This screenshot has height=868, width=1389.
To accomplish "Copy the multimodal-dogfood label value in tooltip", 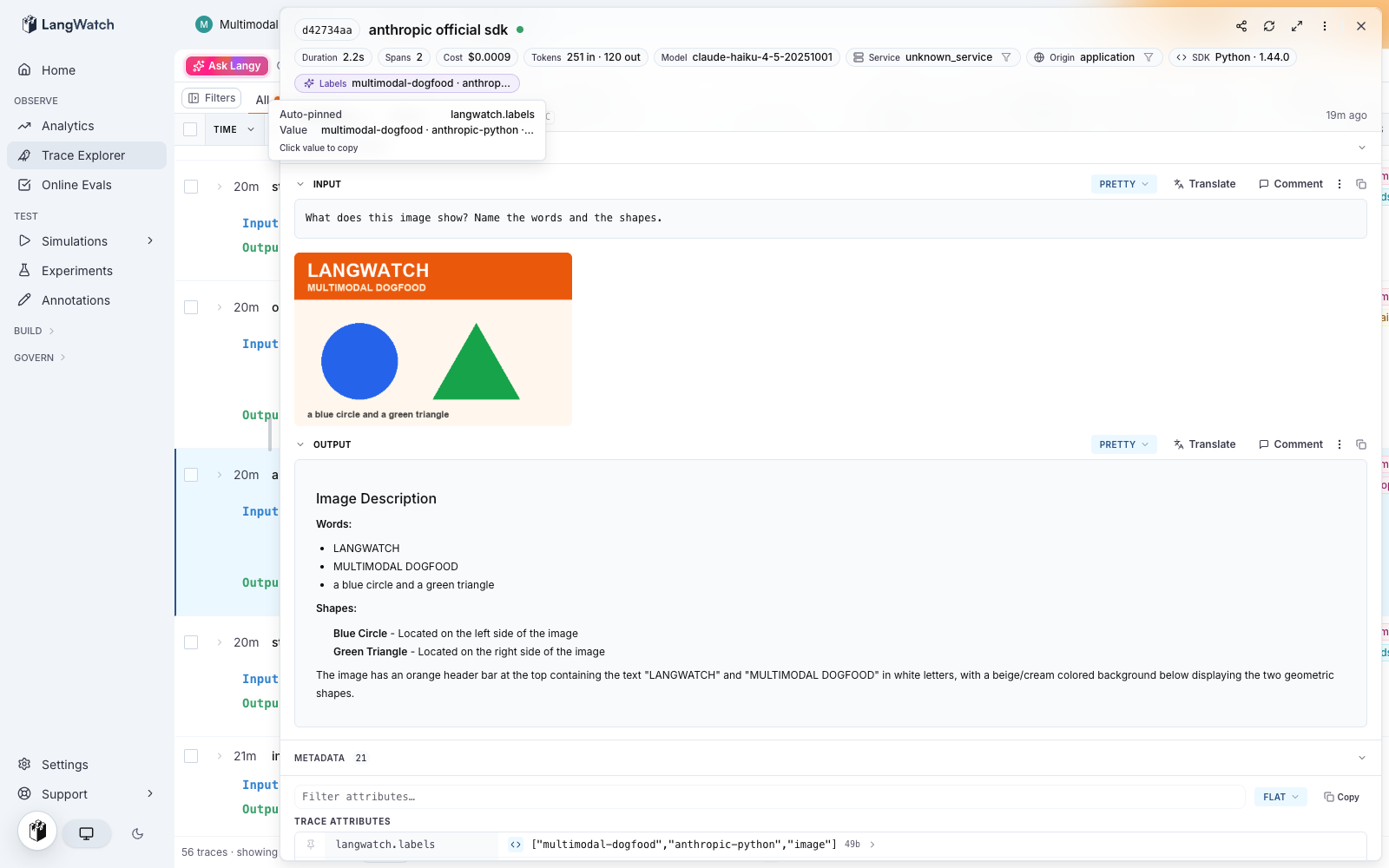I will pyautogui.click(x=427, y=130).
